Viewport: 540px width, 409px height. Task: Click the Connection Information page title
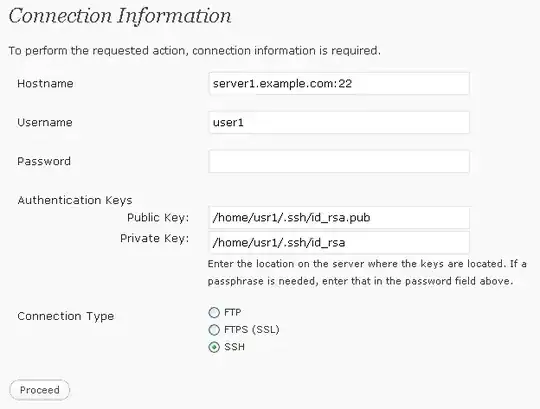click(x=120, y=16)
